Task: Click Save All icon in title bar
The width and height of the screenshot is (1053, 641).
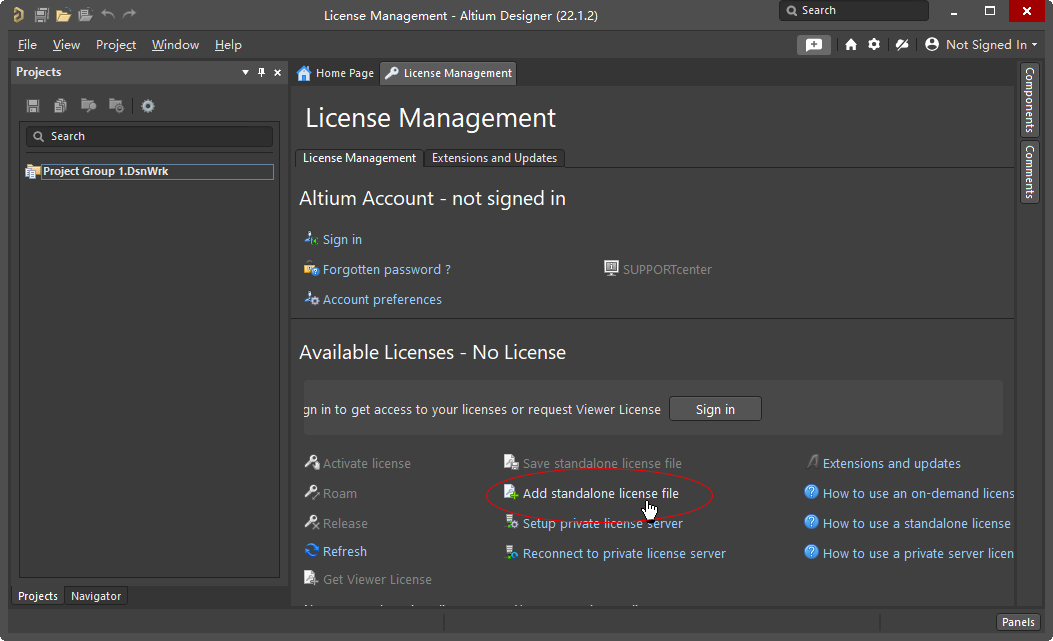Action: click(x=42, y=14)
